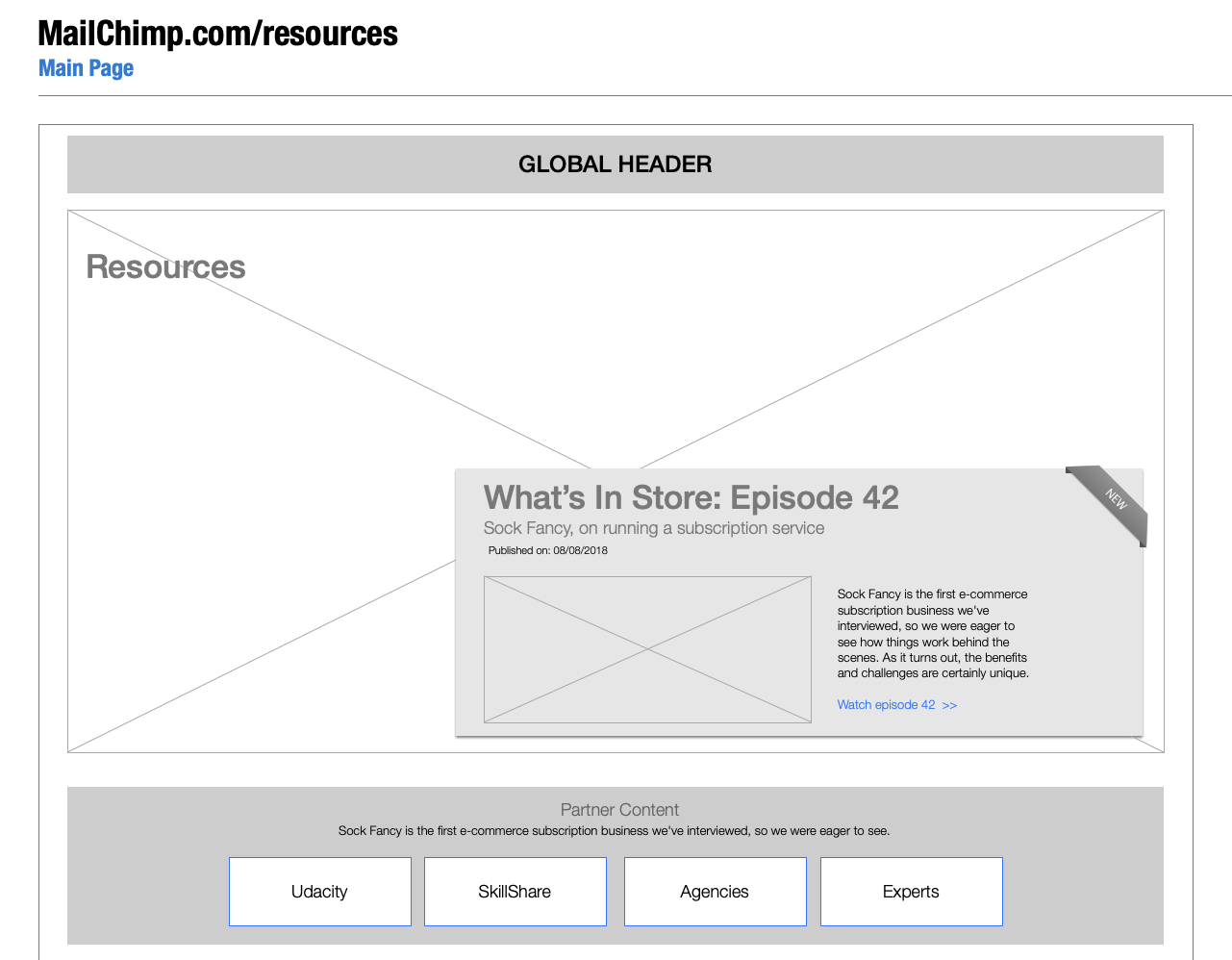
Task: Click the double-arrow after Watch episode 42
Action: point(949,705)
